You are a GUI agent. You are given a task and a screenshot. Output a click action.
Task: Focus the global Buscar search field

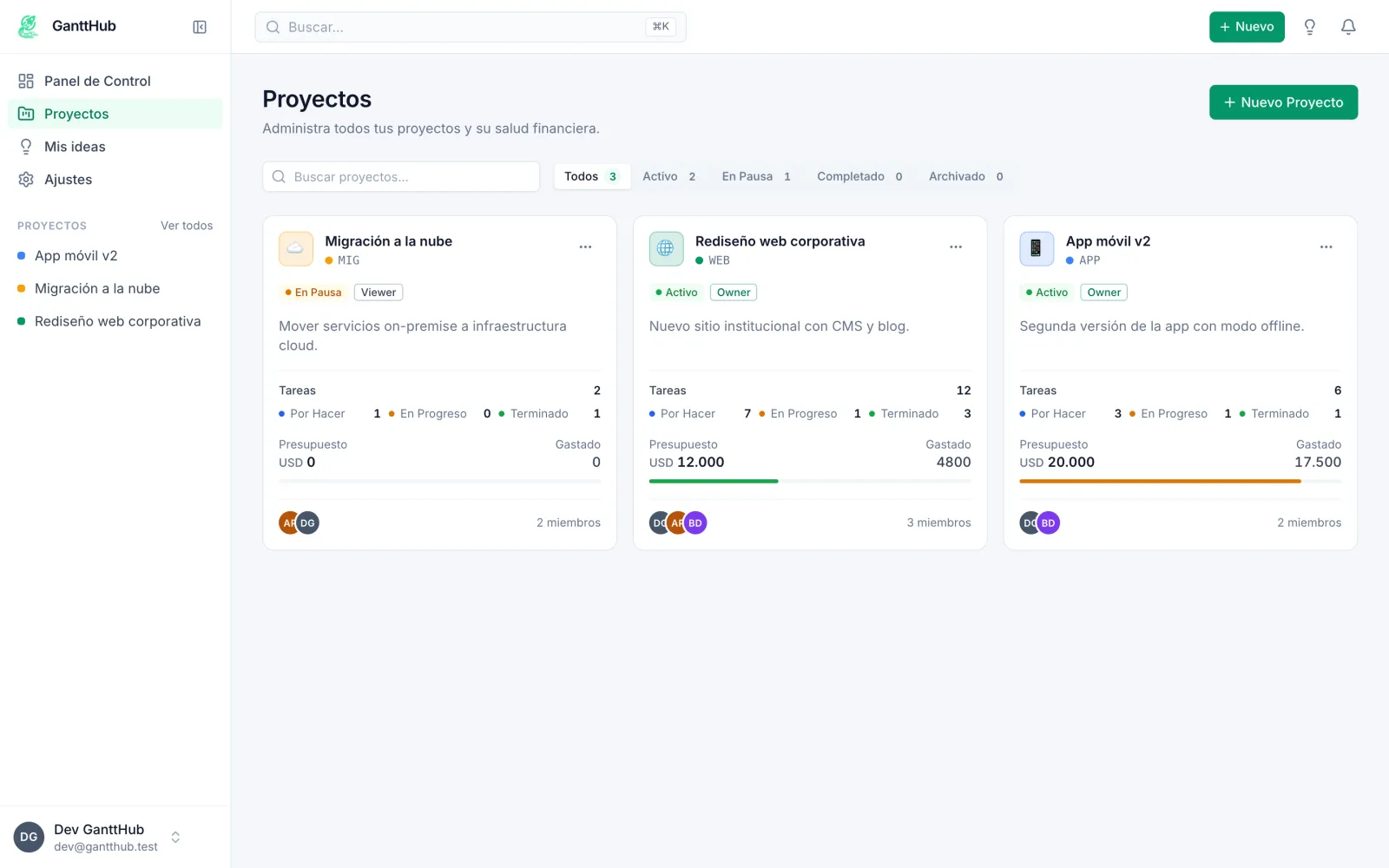[471, 27]
